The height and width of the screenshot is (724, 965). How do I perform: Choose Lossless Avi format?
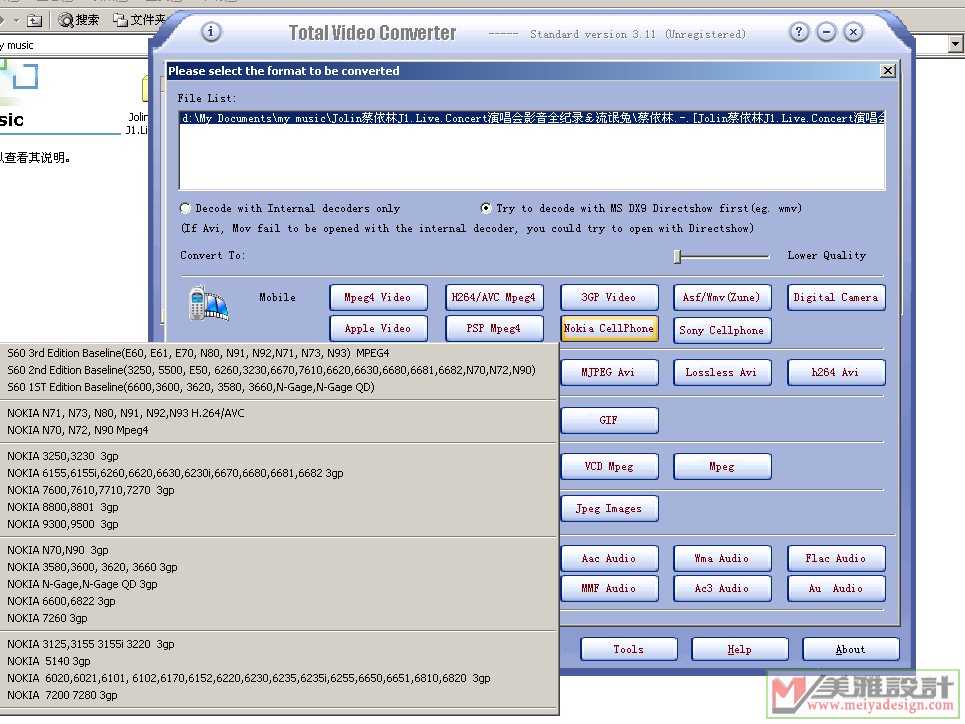[722, 372]
